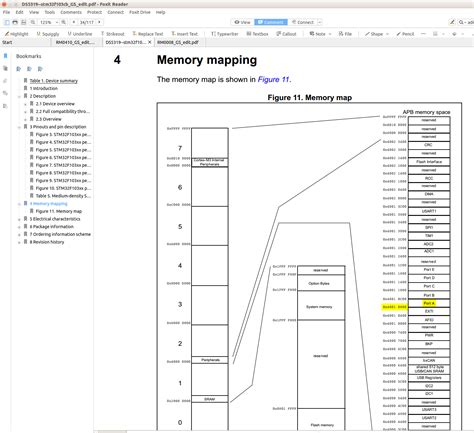The image size is (474, 433).
Task: Select the Squiggly underline tool
Action: [48, 34]
